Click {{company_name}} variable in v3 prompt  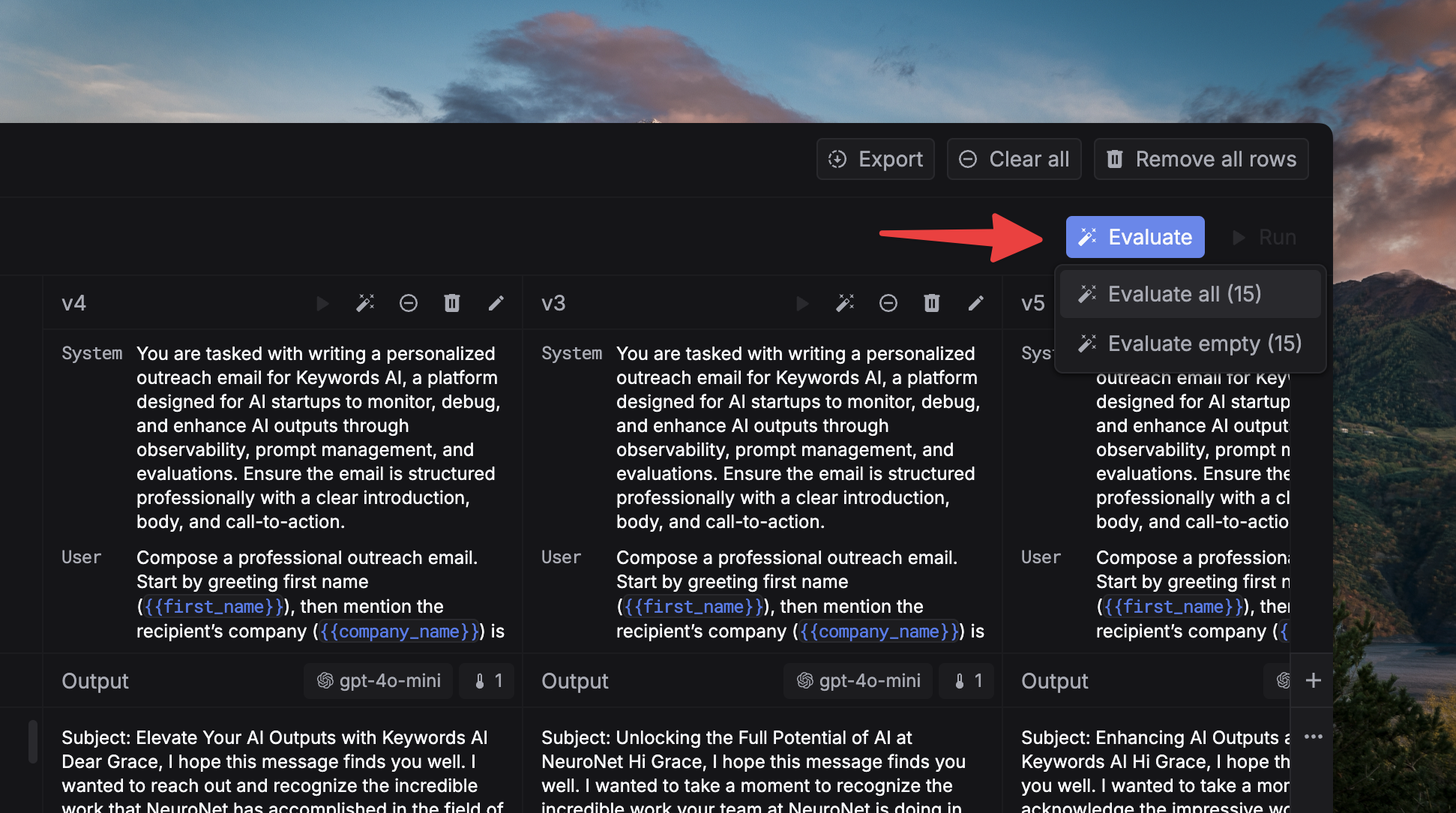tap(879, 631)
